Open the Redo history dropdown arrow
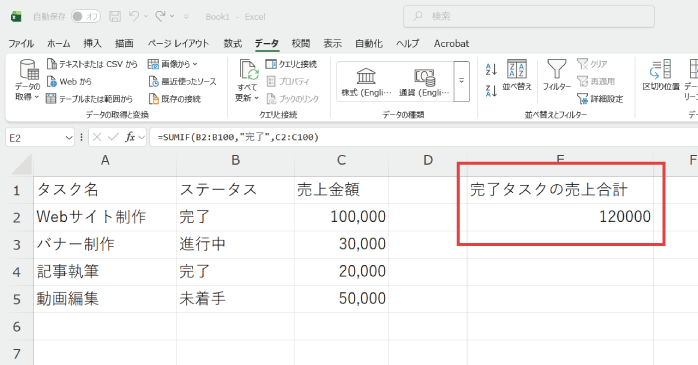Screen dimensions: 698x365 pyautogui.click(x=172, y=16)
